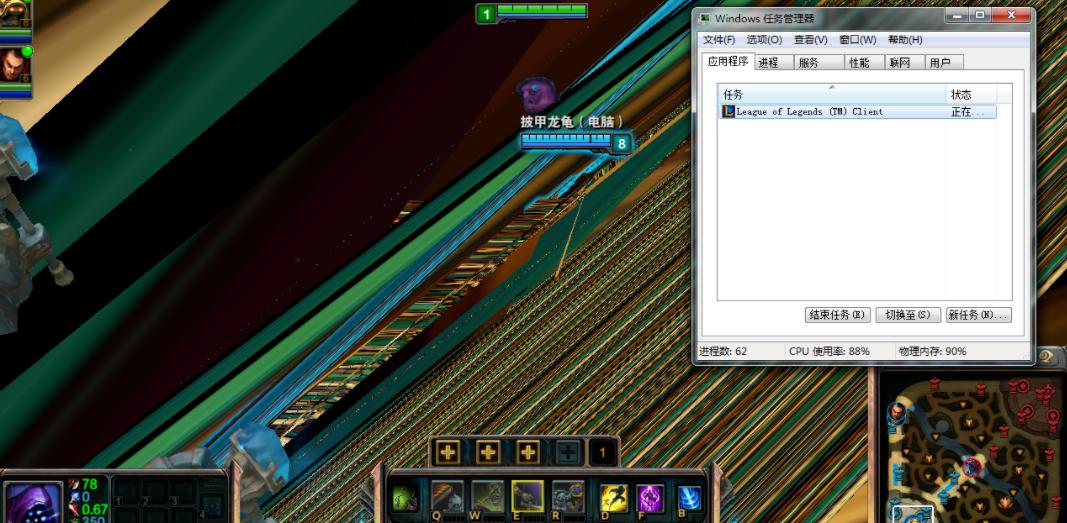Screen dimensions: 1067x523
Task: Click 进程数: 62 in status bar
Action: (x=723, y=352)
